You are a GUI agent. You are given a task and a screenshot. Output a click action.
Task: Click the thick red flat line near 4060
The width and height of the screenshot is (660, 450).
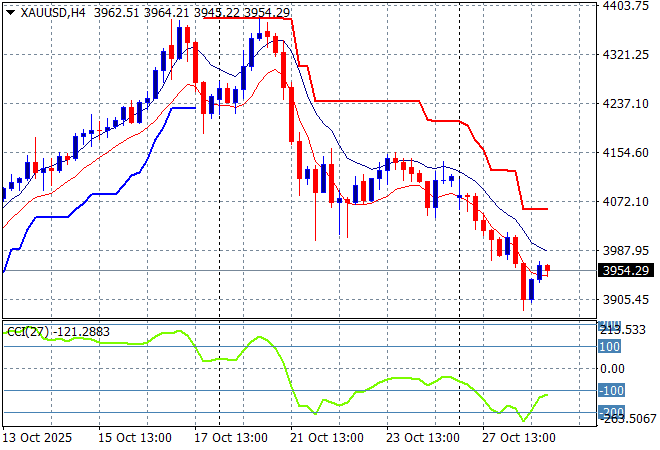pyautogui.click(x=535, y=208)
